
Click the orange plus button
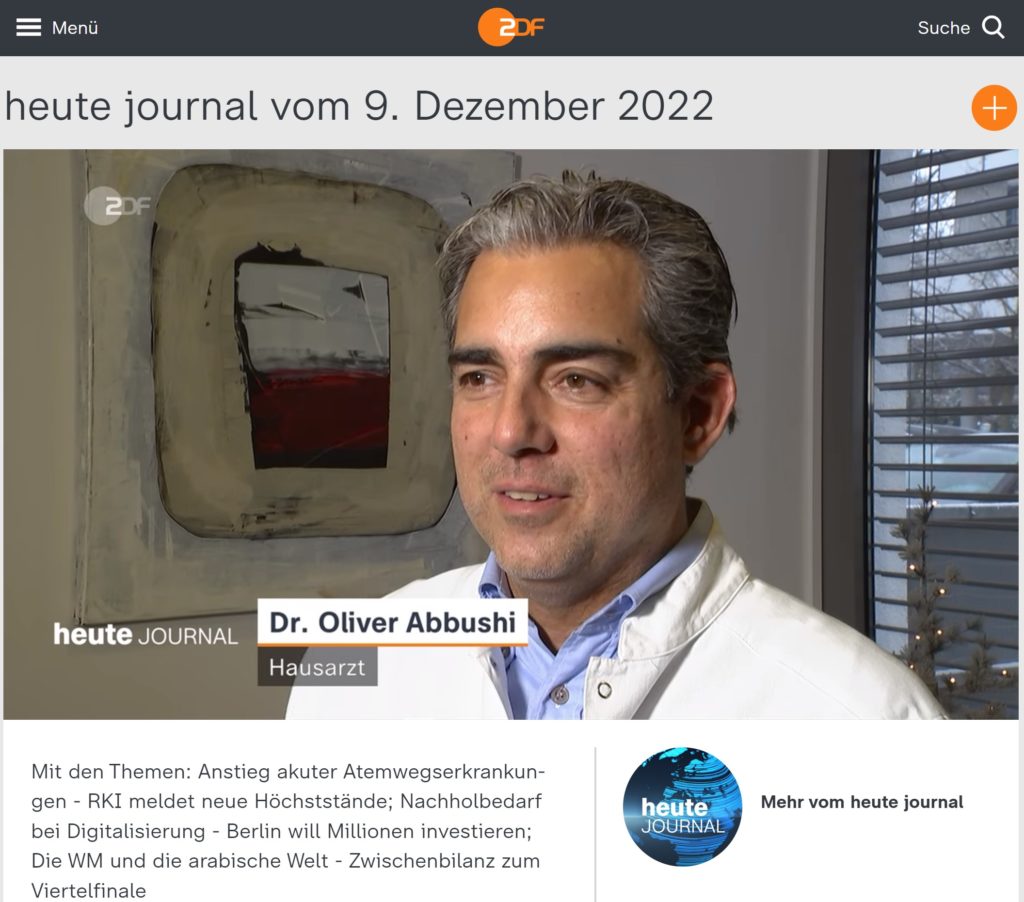click(x=993, y=108)
